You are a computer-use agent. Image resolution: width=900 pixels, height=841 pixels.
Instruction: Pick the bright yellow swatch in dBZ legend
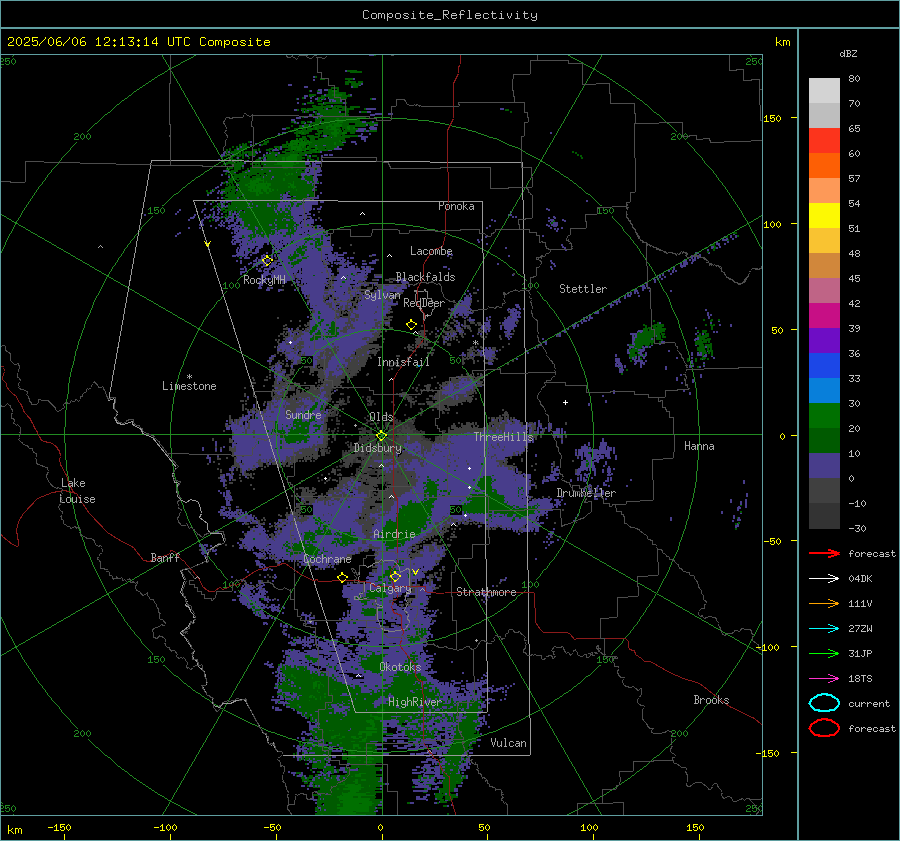point(824,215)
